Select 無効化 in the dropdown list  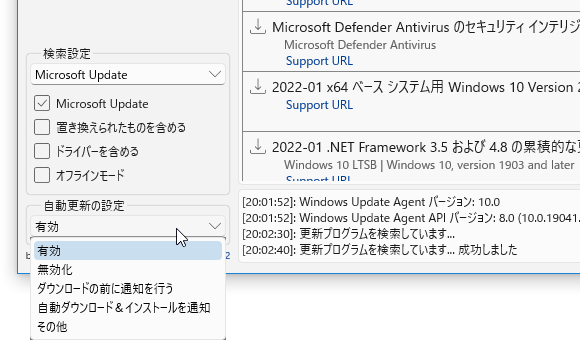click(128, 270)
